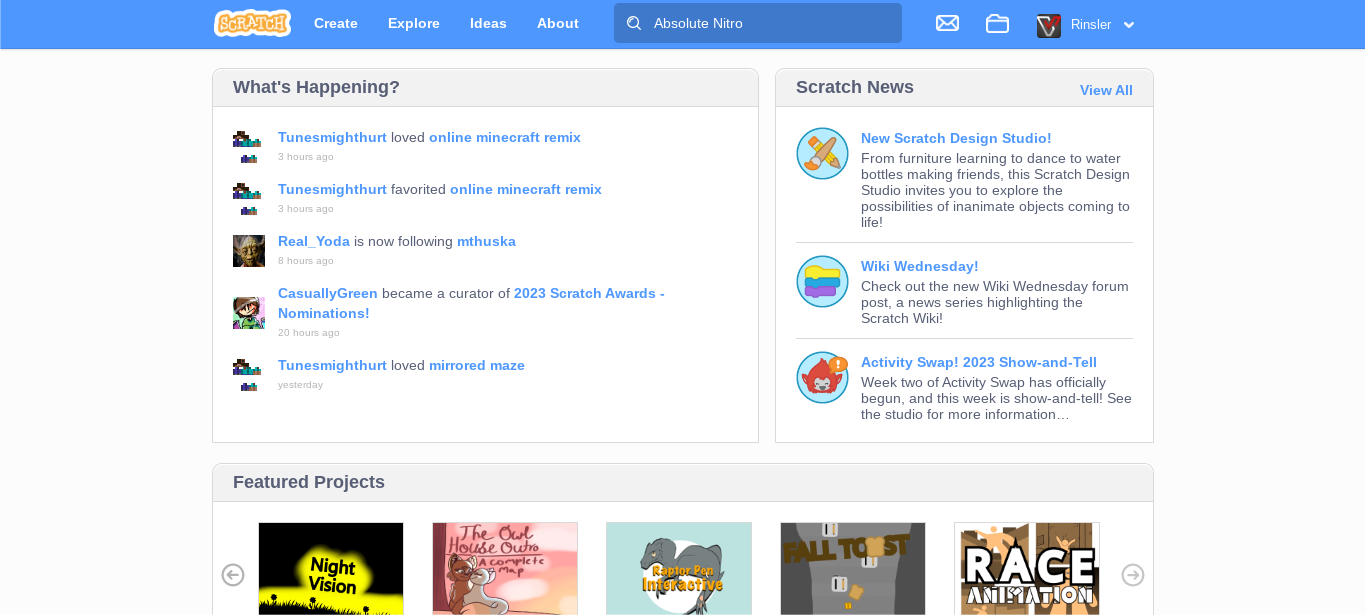Click View All in Scratch News
Viewport: 1365px width, 615px height.
1106,90
